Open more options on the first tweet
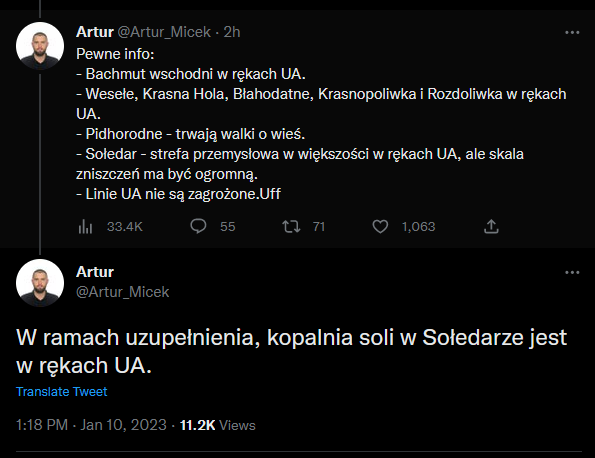The image size is (595, 458). coord(572,33)
